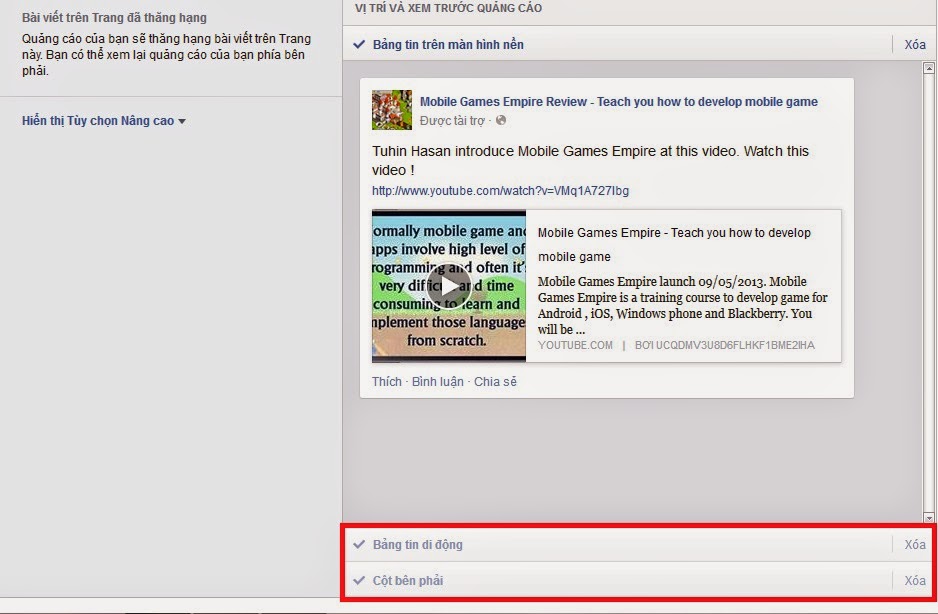Click the heading Bài viết trên Trang đã thăng hạng
This screenshot has height=614, width=938.
[114, 18]
